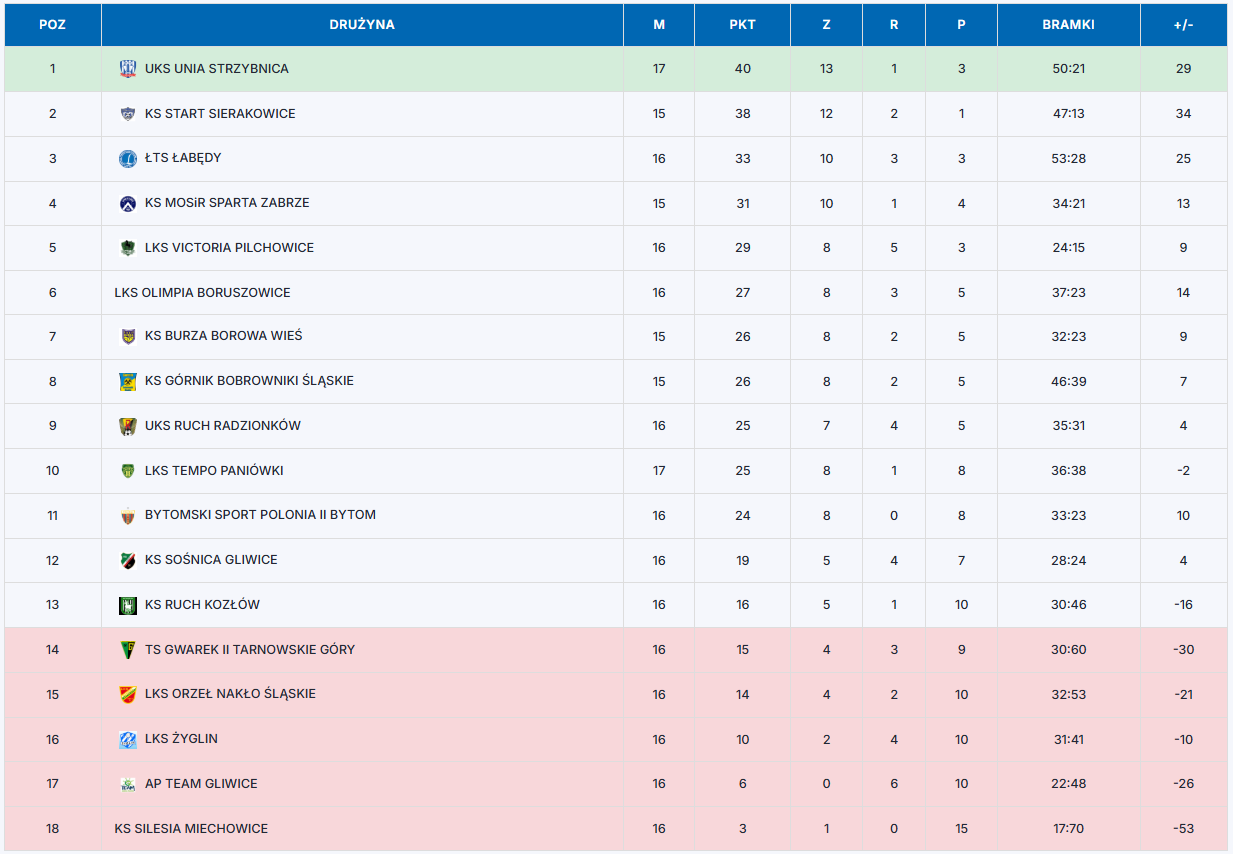The width and height of the screenshot is (1233, 854).
Task: Click the KS Start Sierakowice team logo
Action: pyautogui.click(x=128, y=114)
